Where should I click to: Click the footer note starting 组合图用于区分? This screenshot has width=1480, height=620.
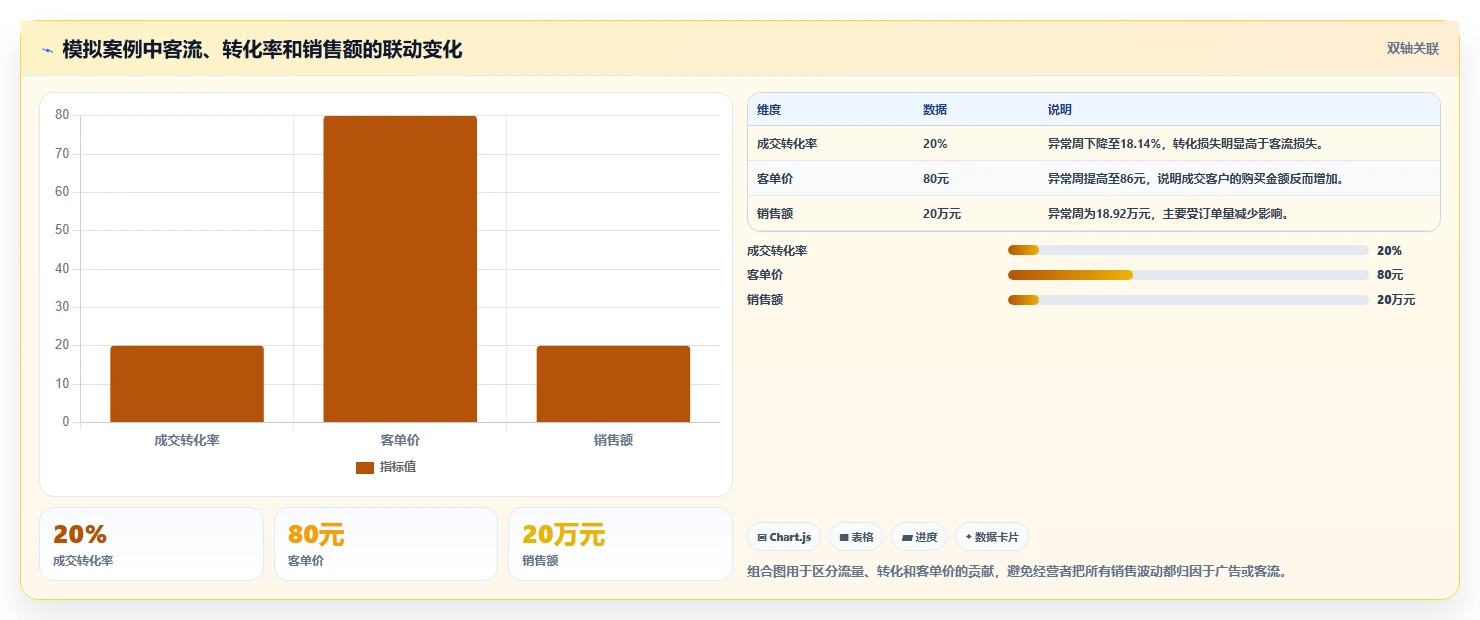click(1017, 571)
